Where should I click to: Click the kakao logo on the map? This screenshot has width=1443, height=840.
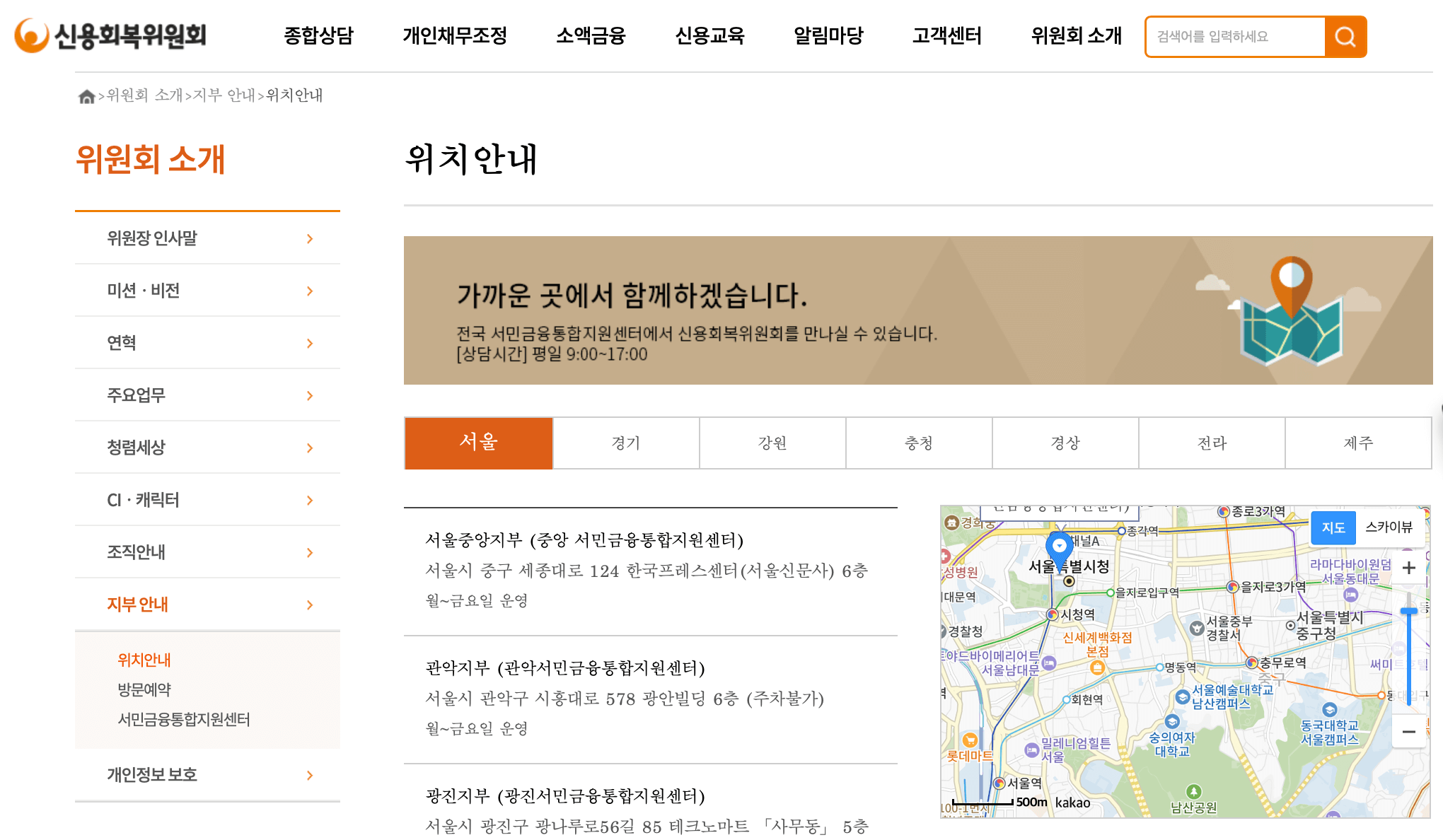click(1072, 803)
